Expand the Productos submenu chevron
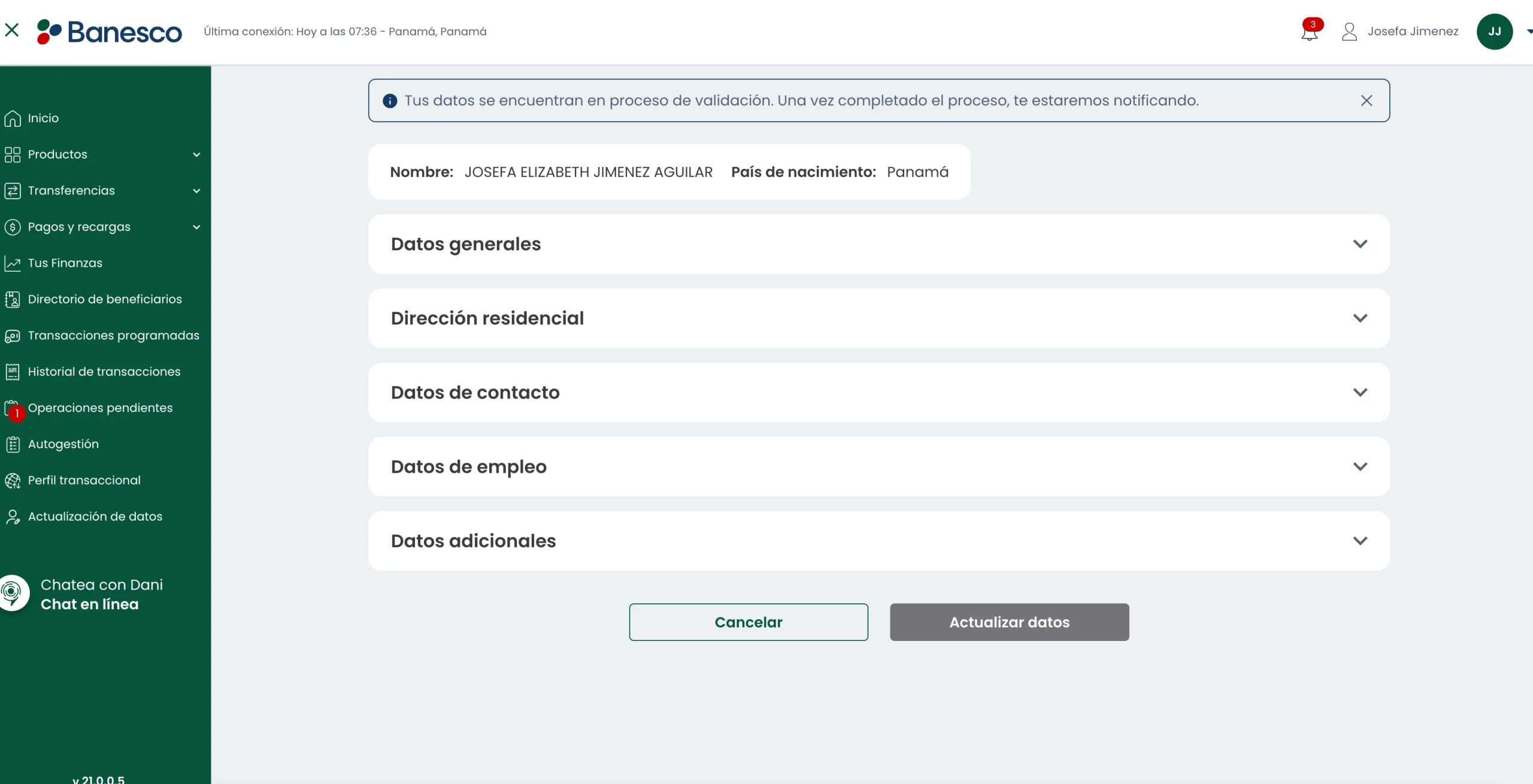 [x=196, y=154]
